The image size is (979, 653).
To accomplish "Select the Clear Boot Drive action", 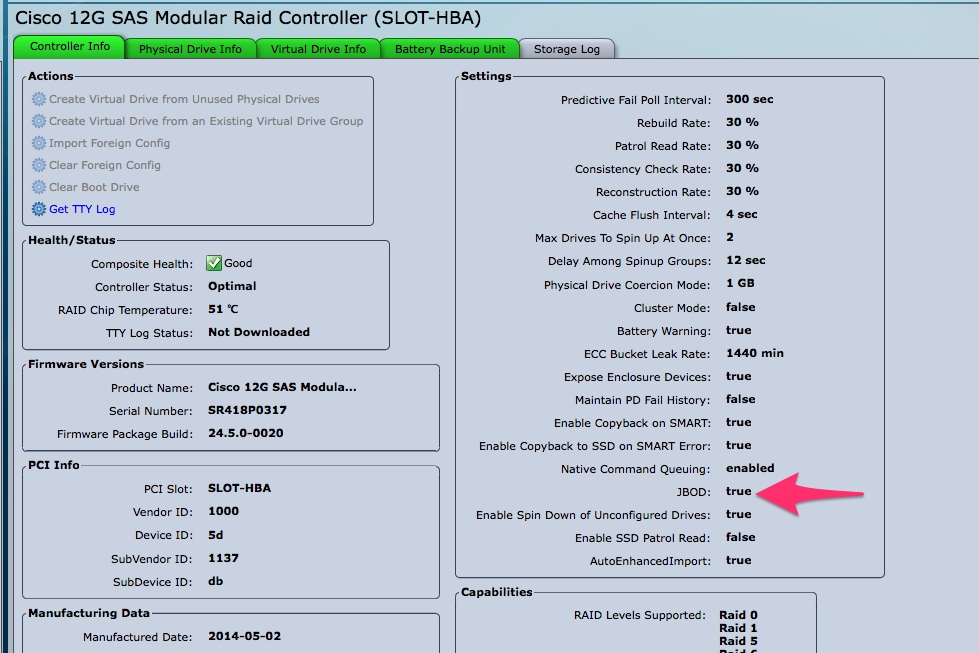I will tap(94, 187).
